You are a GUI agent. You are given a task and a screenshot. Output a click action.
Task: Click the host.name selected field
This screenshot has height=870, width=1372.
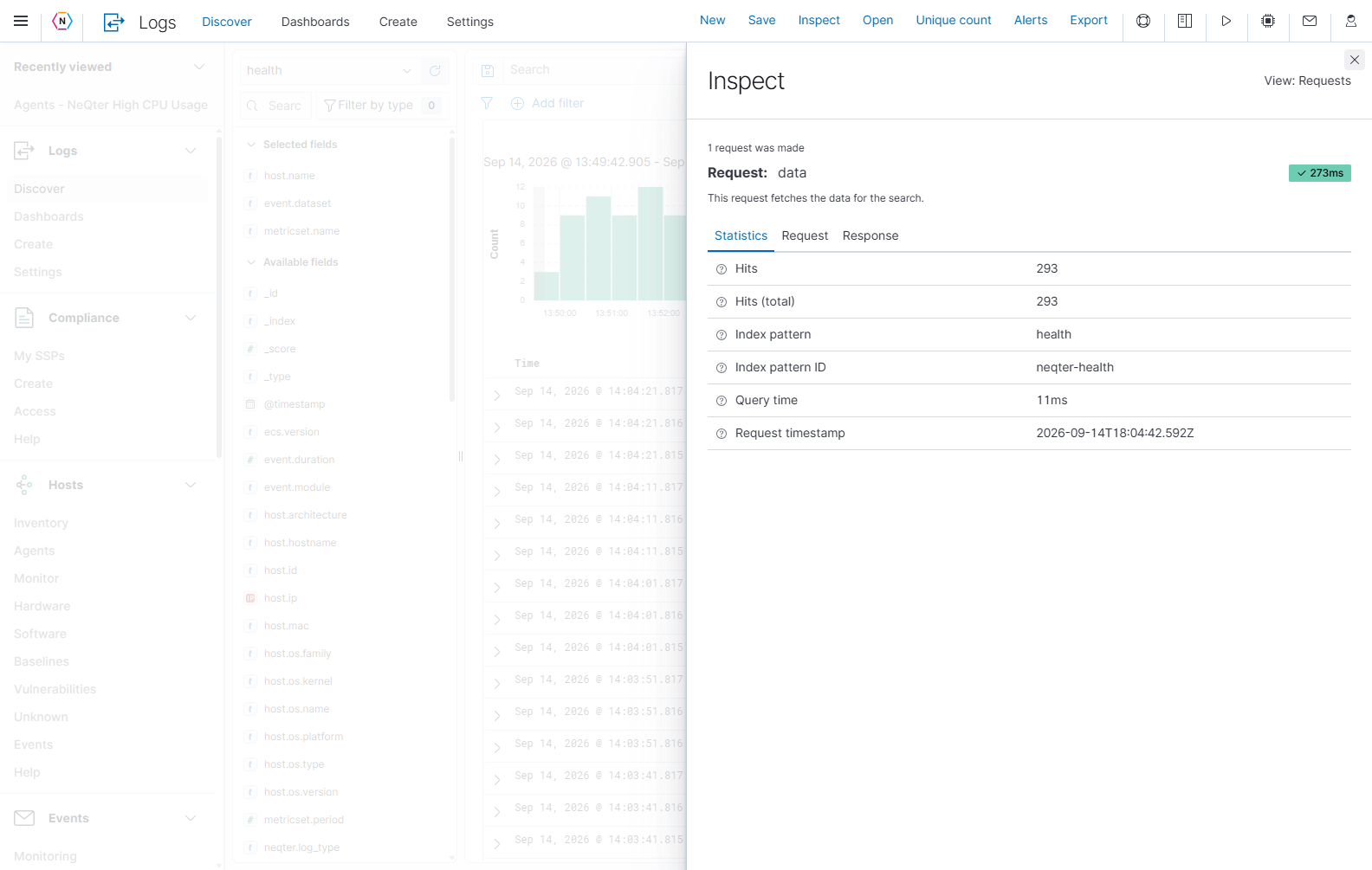click(289, 176)
